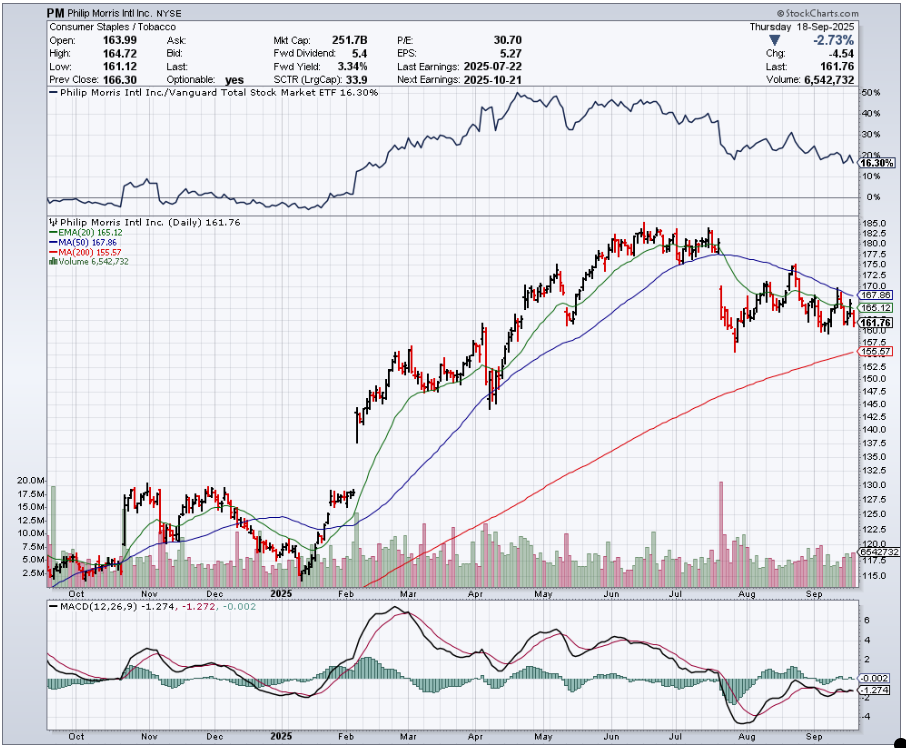Viewport: 906px width, 748px height.
Task: Click the Sep label under the MACD panel
Action: point(814,736)
